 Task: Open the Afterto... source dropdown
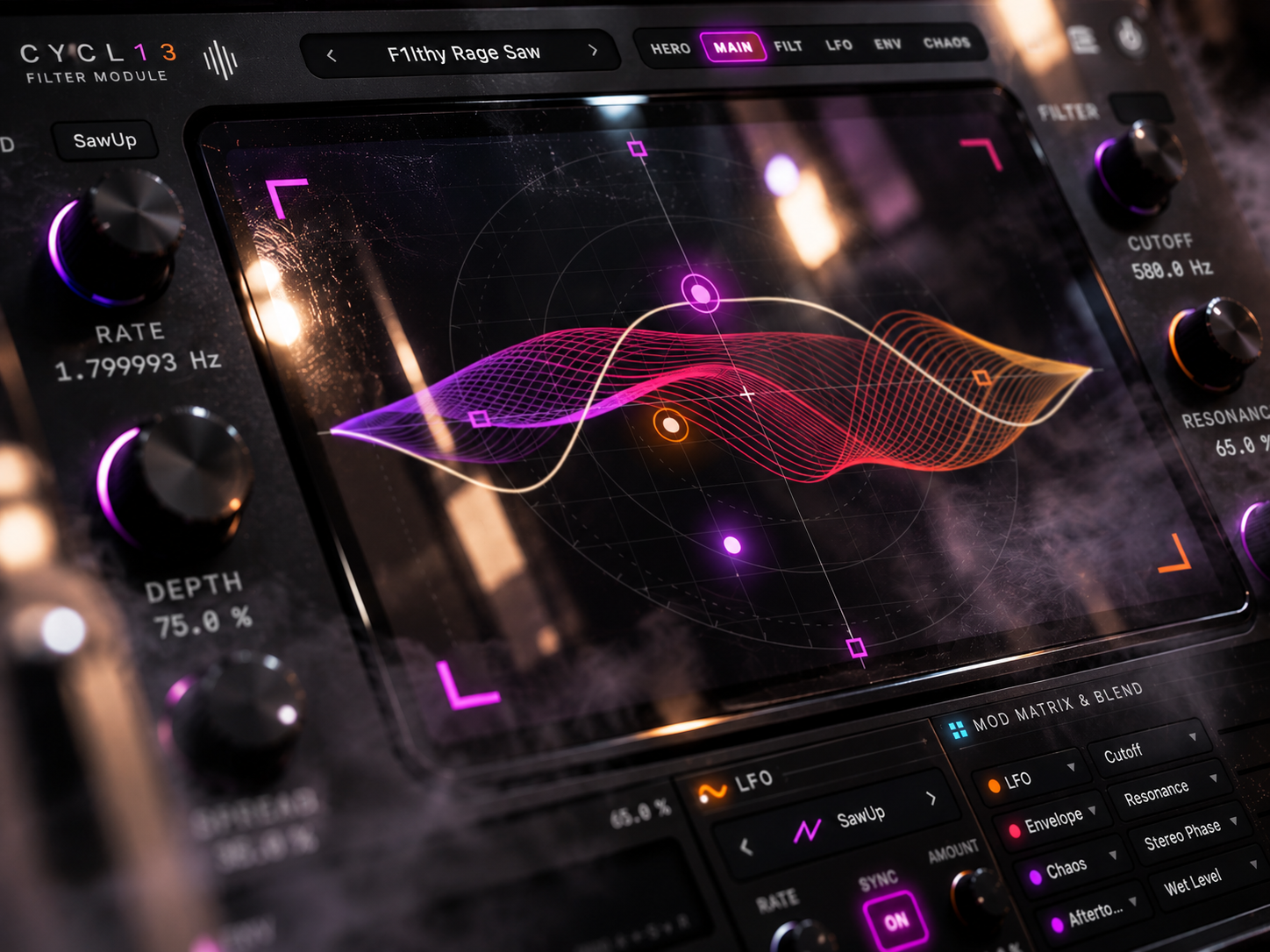point(1095,914)
